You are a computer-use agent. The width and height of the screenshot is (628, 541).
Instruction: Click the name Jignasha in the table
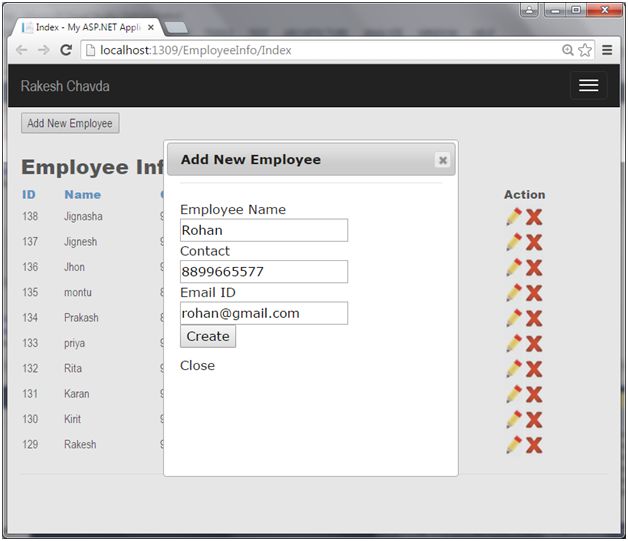pos(83,217)
